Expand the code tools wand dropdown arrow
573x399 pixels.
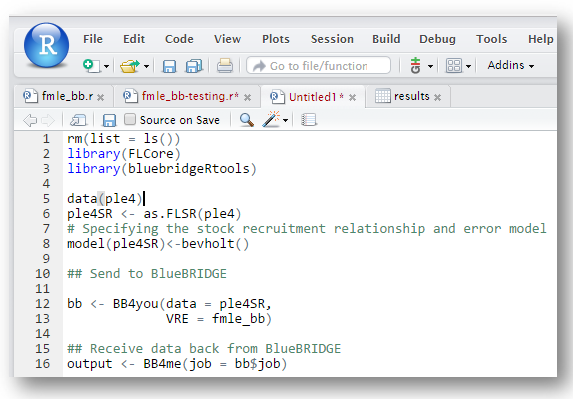(x=285, y=120)
